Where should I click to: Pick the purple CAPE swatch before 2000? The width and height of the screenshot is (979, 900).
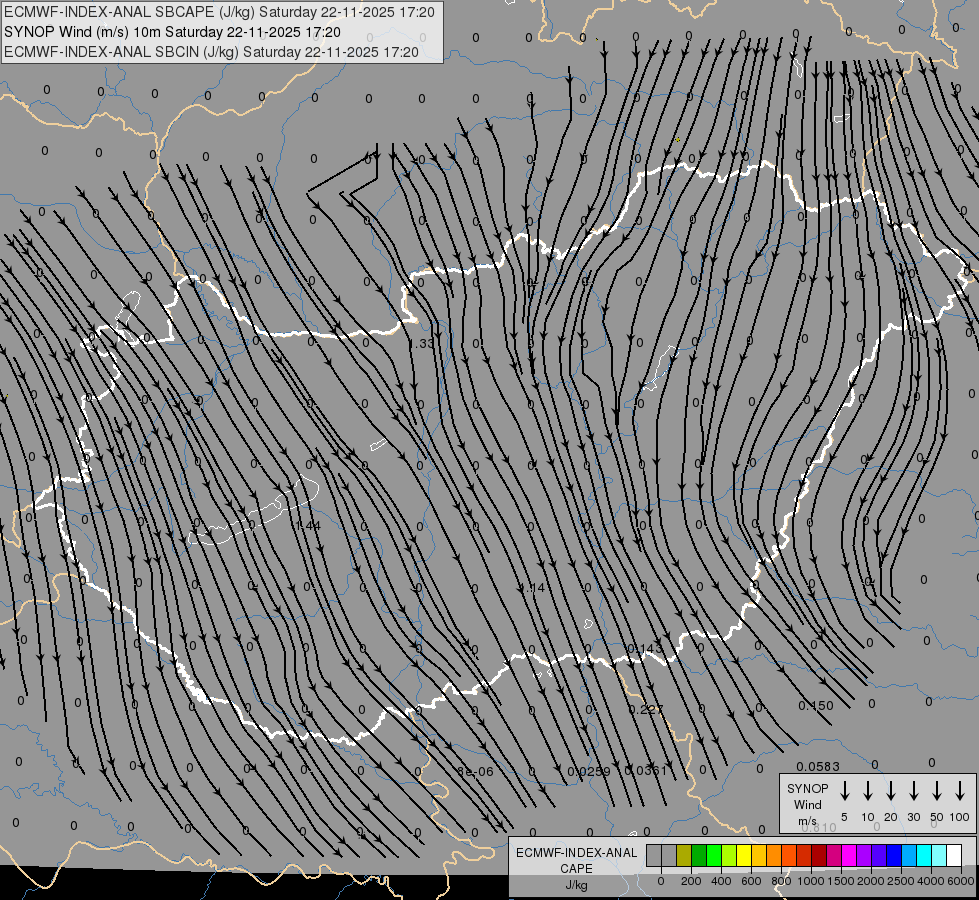(864, 855)
